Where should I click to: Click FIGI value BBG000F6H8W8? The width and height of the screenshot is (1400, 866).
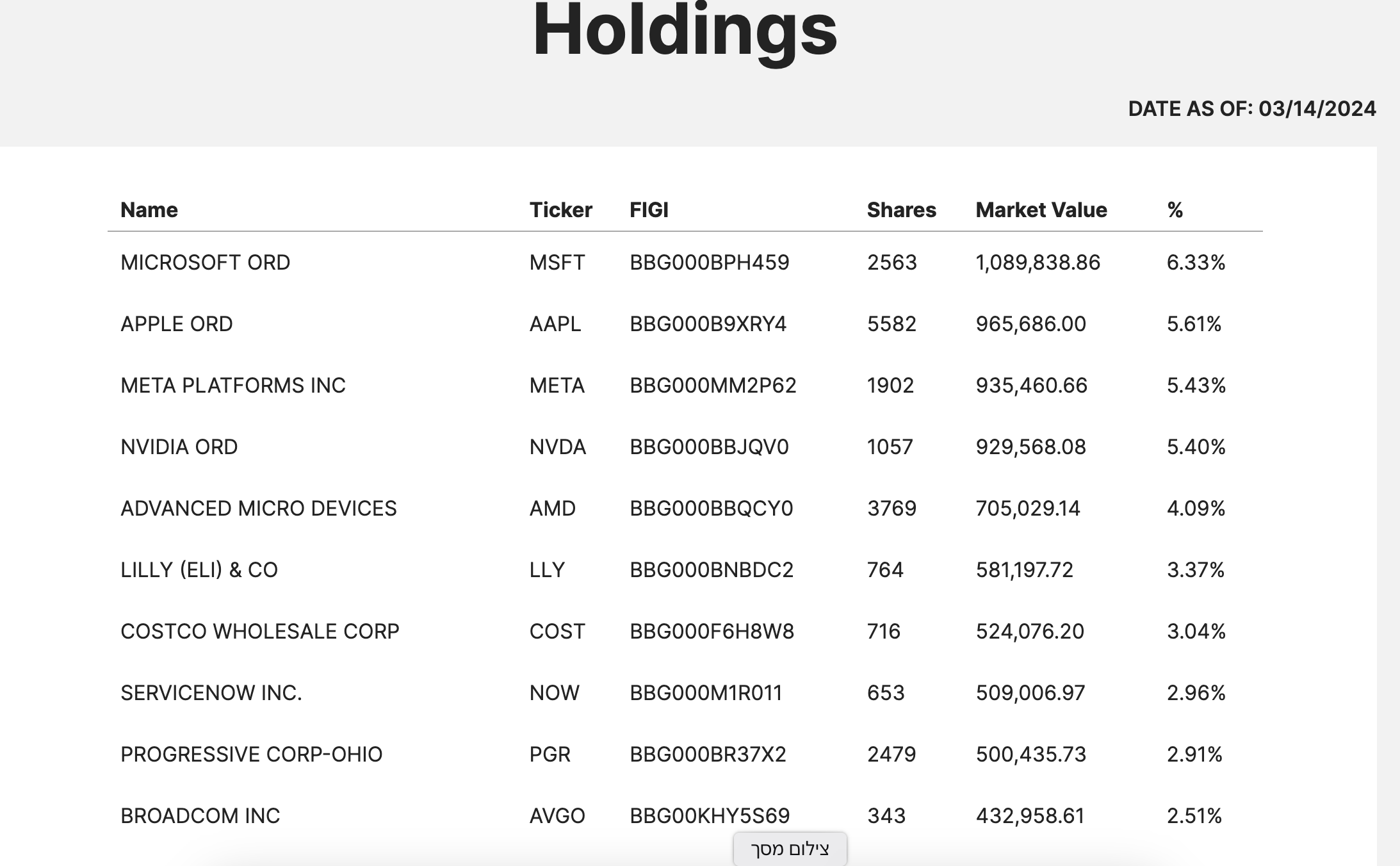click(712, 632)
